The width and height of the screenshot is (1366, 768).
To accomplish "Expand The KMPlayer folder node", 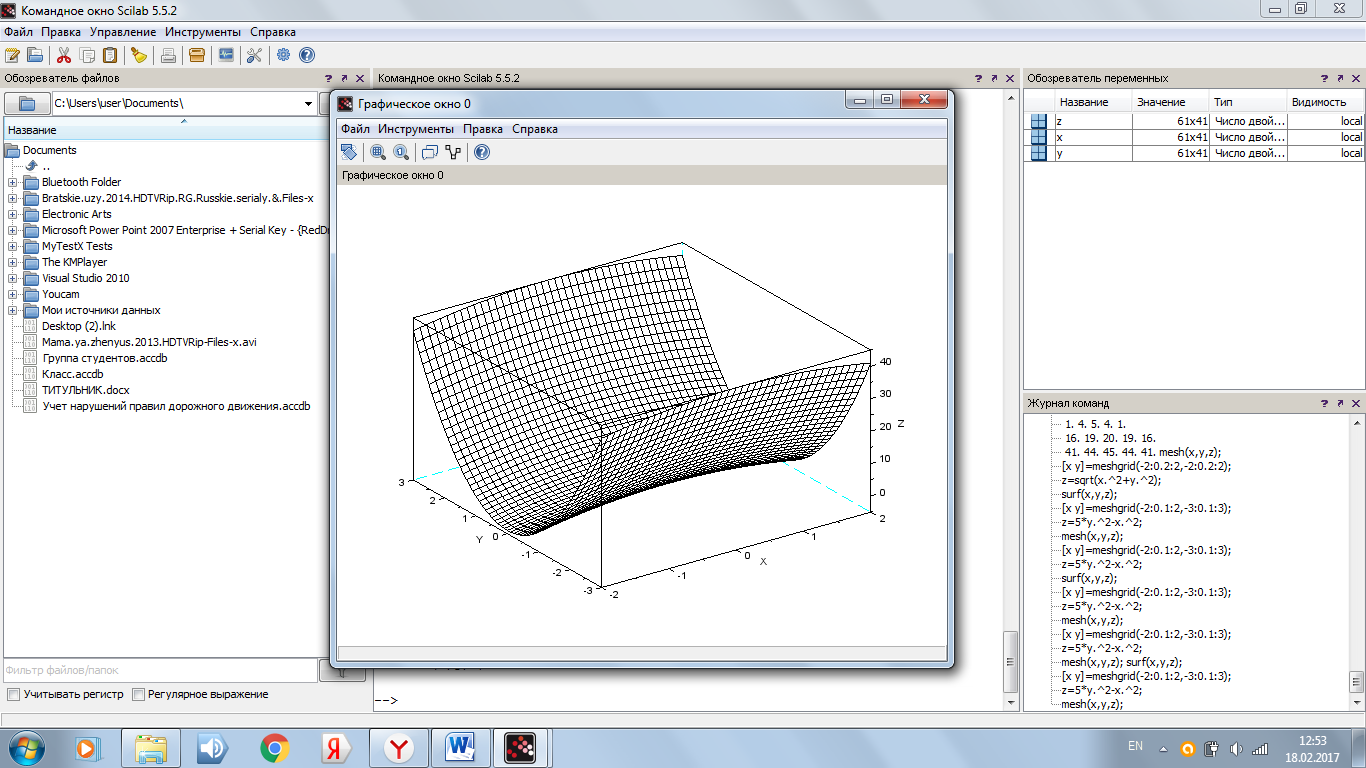I will [12, 262].
